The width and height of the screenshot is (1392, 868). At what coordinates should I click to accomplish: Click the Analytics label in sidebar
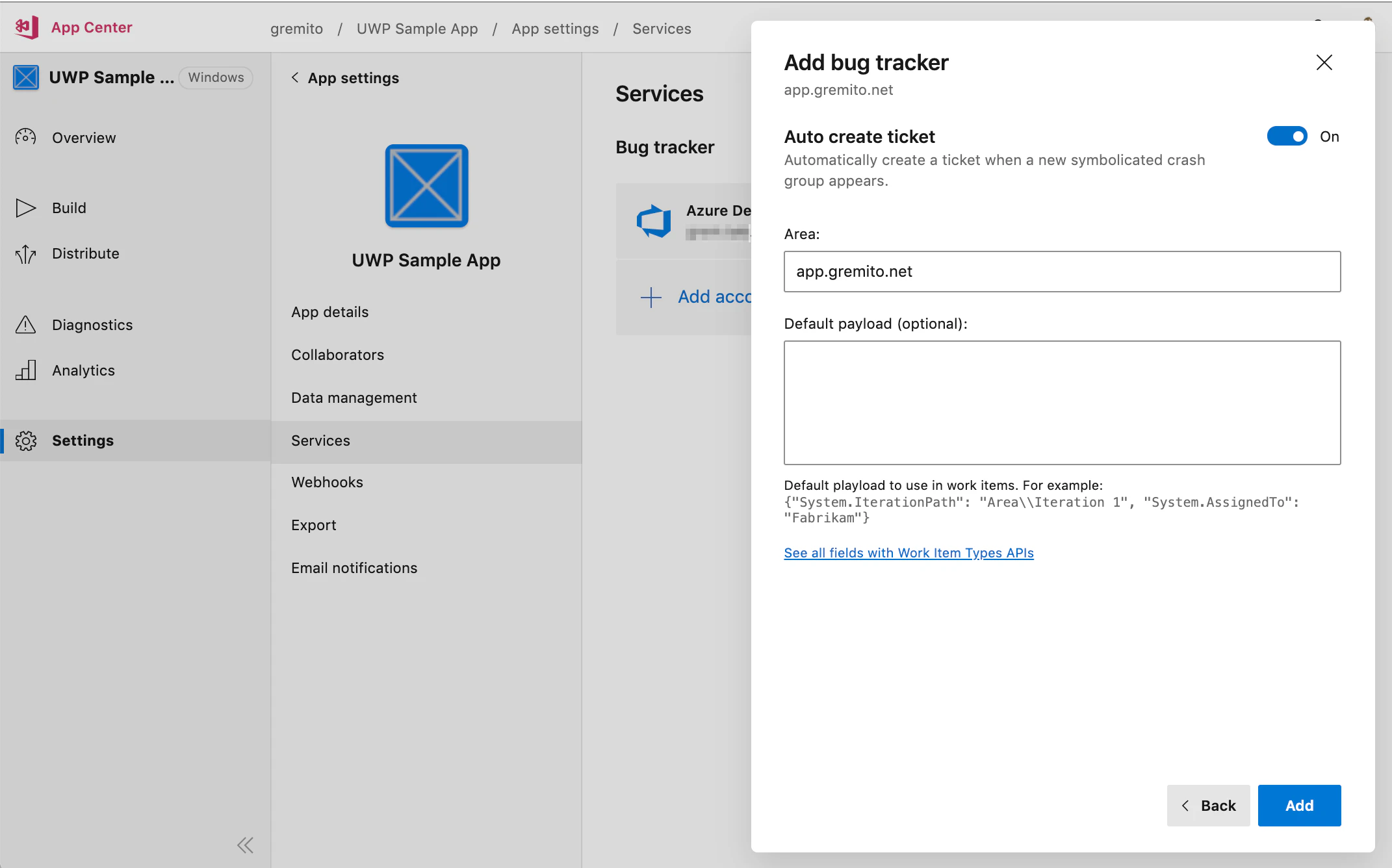[83, 370]
